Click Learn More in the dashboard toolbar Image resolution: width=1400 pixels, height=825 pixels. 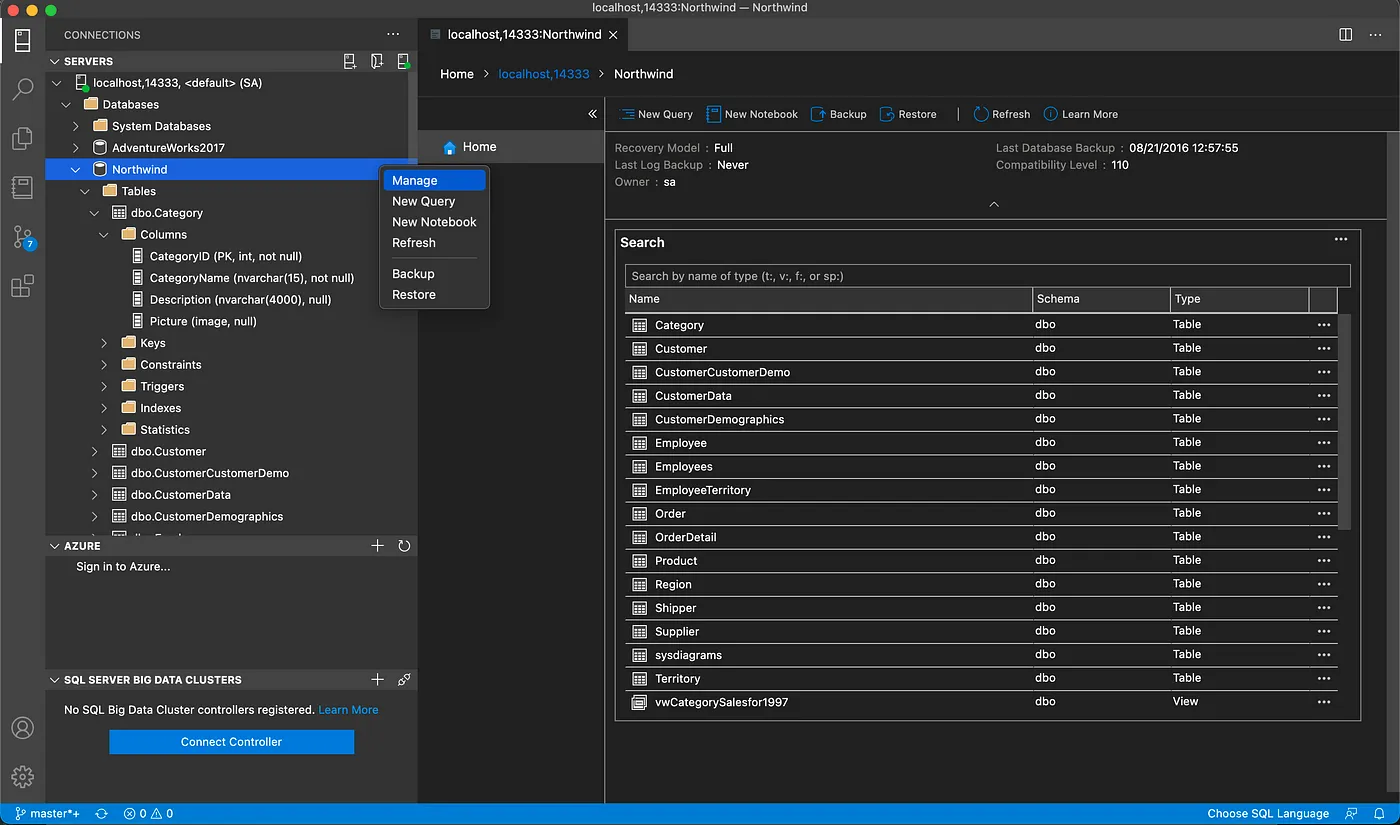coord(1080,114)
